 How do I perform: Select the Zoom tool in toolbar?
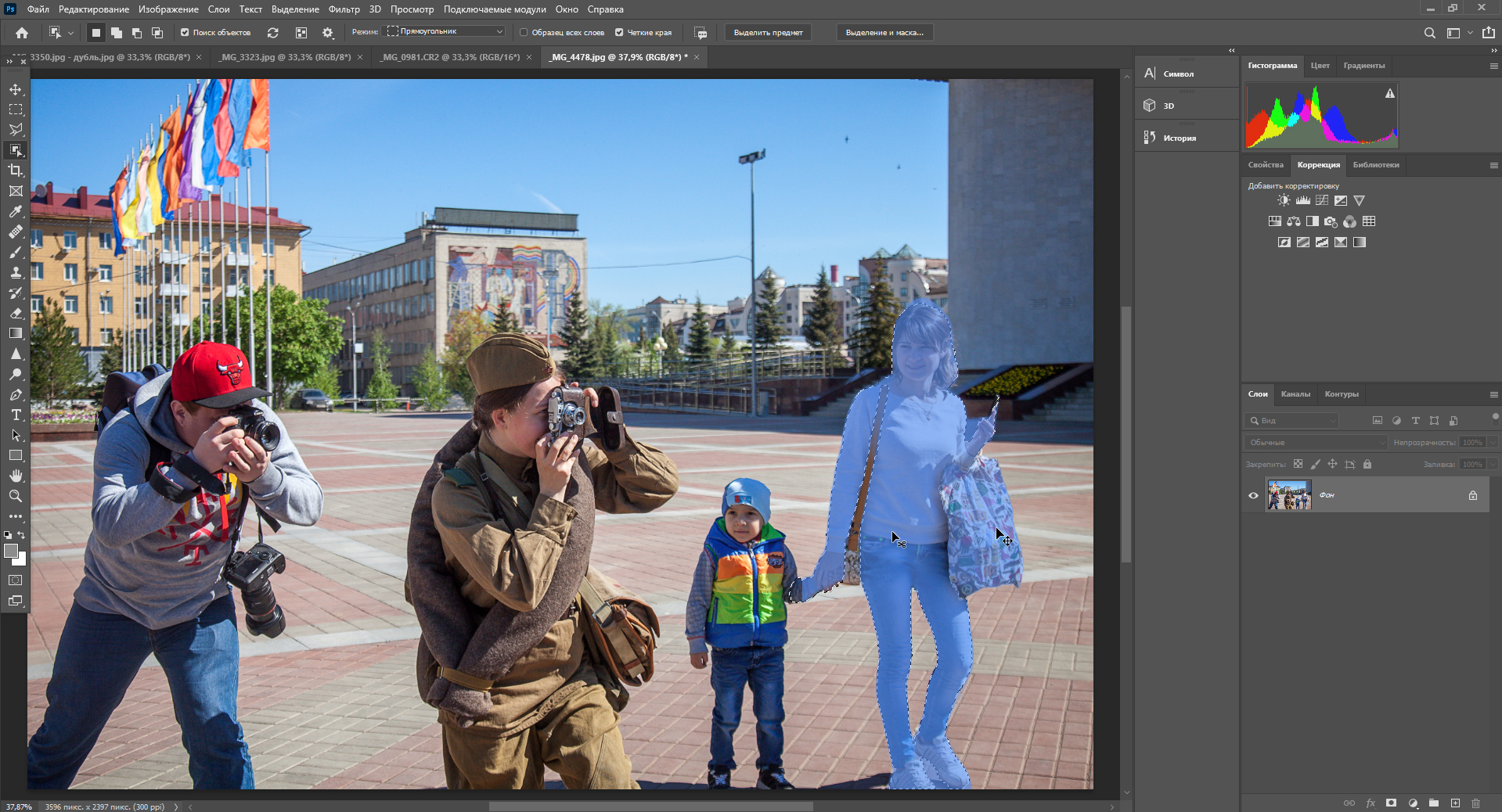(16, 496)
